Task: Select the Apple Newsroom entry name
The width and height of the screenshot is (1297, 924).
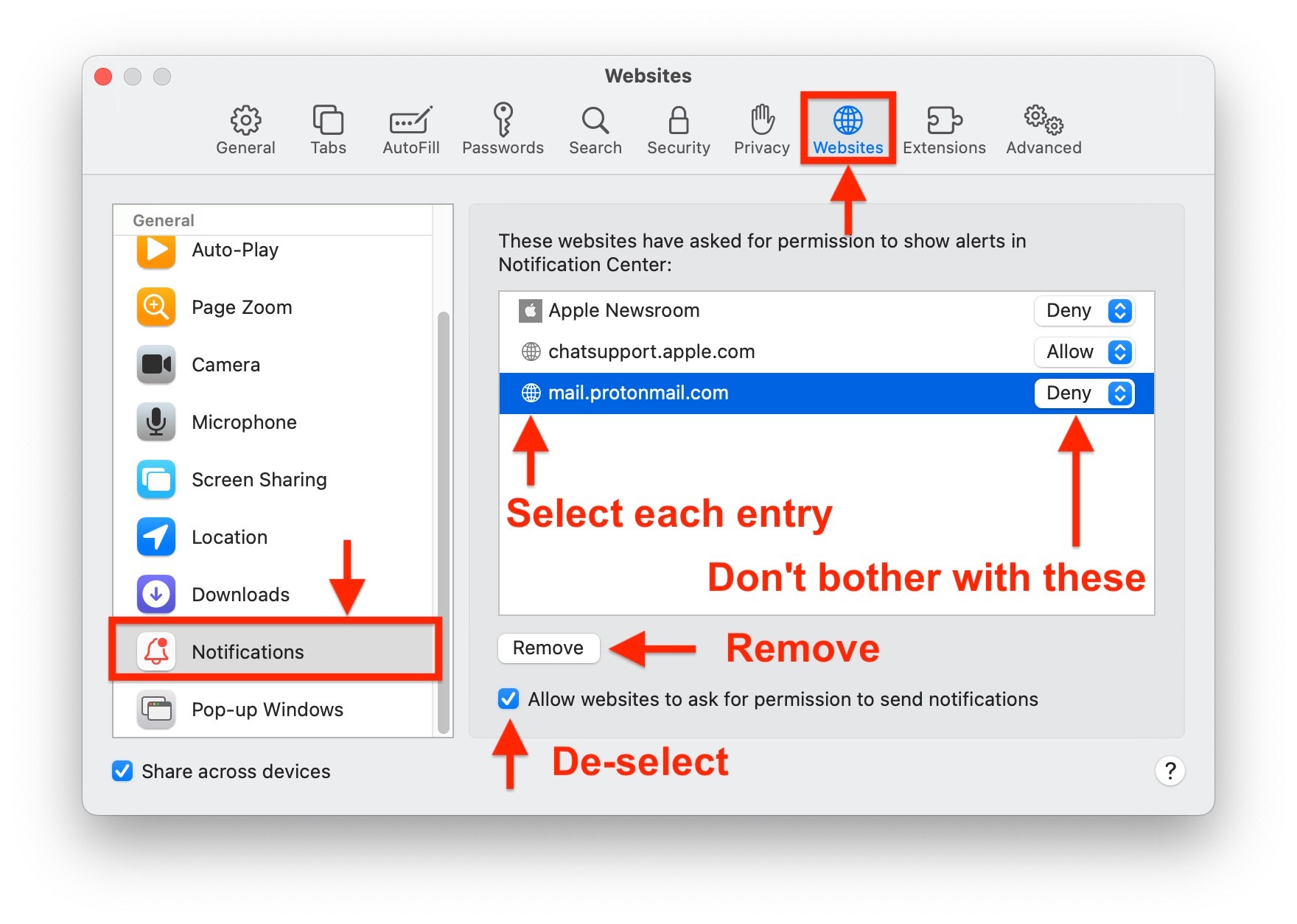Action: click(x=624, y=310)
